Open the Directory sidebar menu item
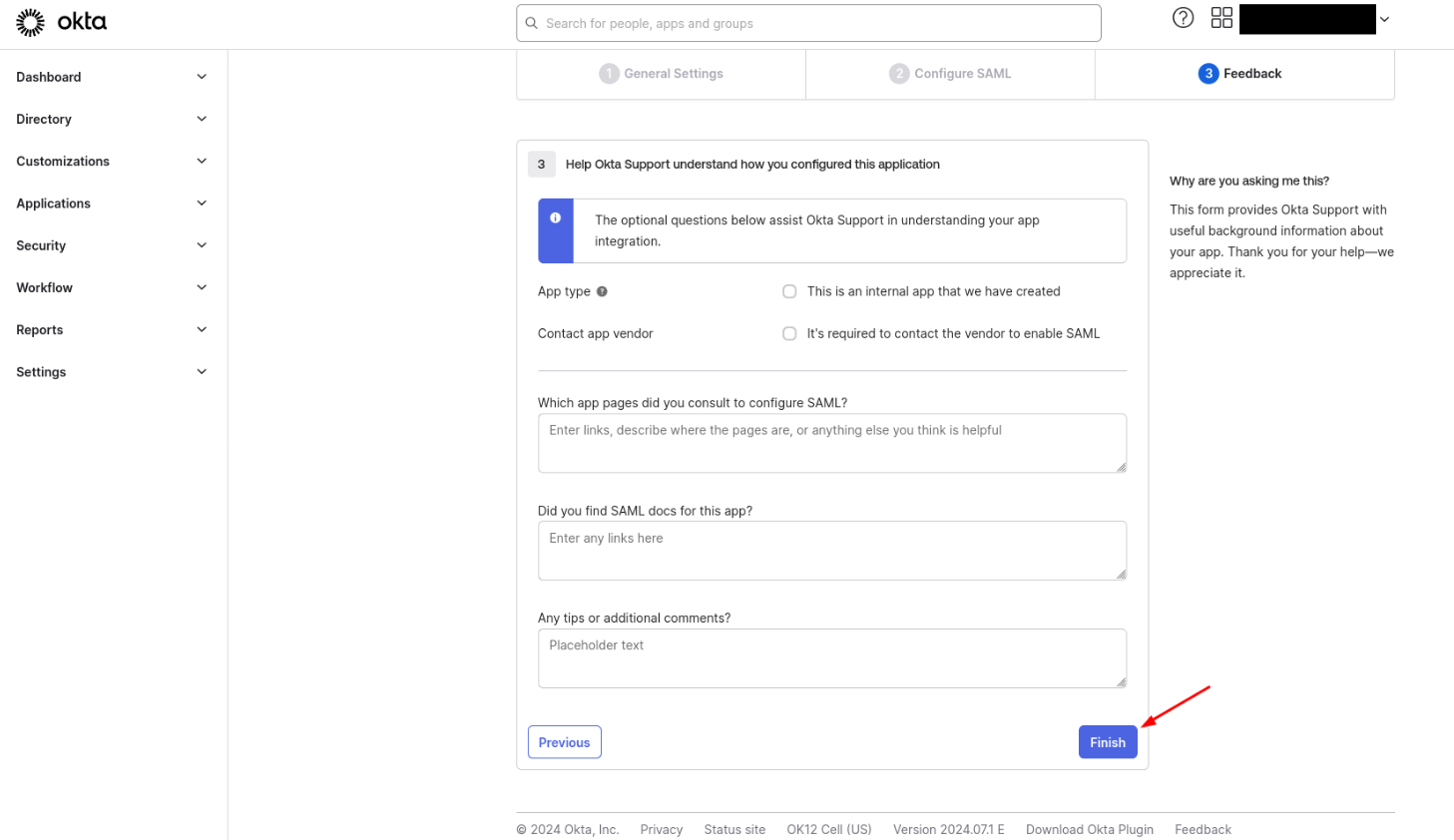1454x840 pixels. point(44,119)
